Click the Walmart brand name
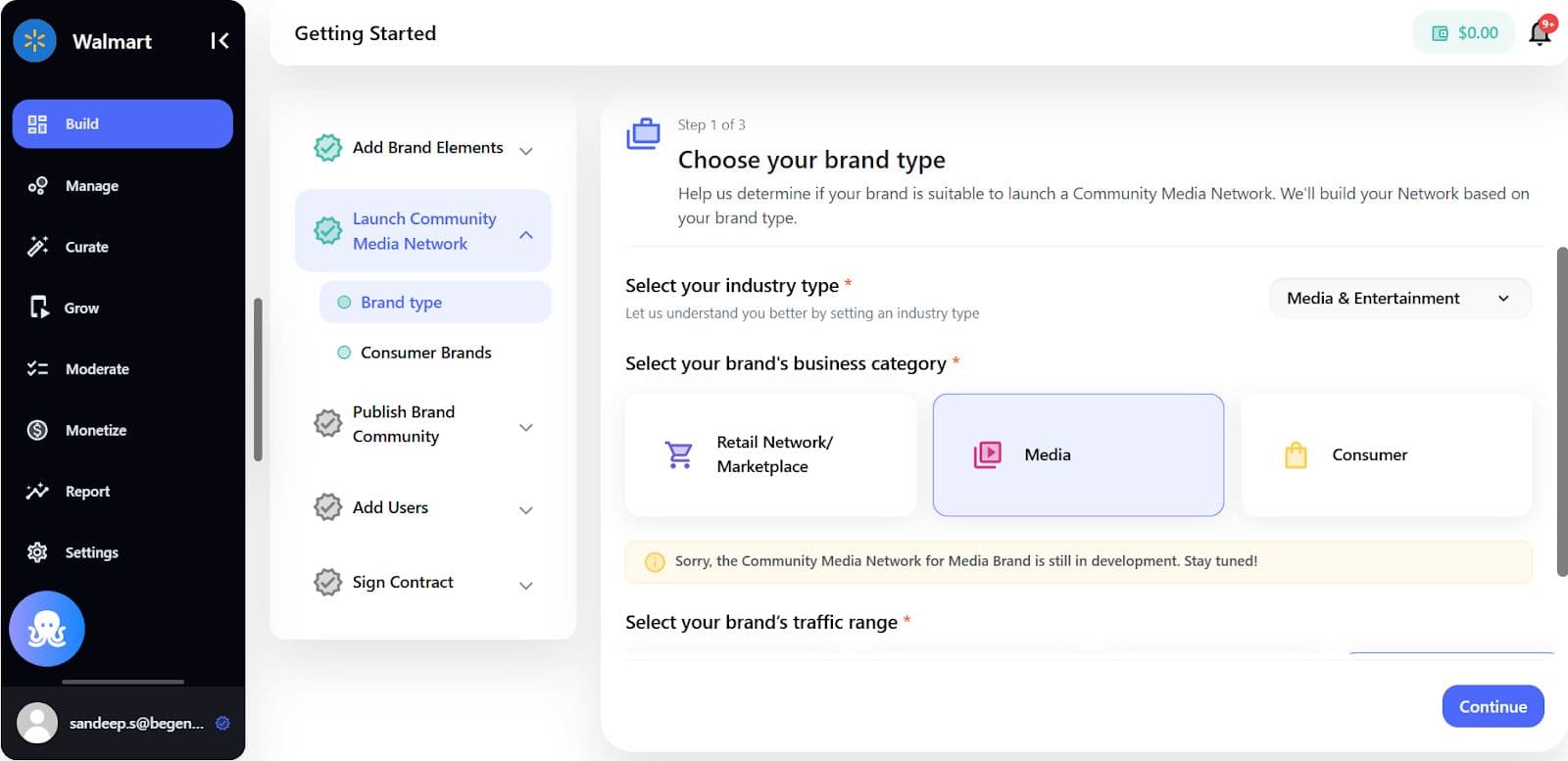Image resolution: width=1568 pixels, height=761 pixels. (112, 41)
